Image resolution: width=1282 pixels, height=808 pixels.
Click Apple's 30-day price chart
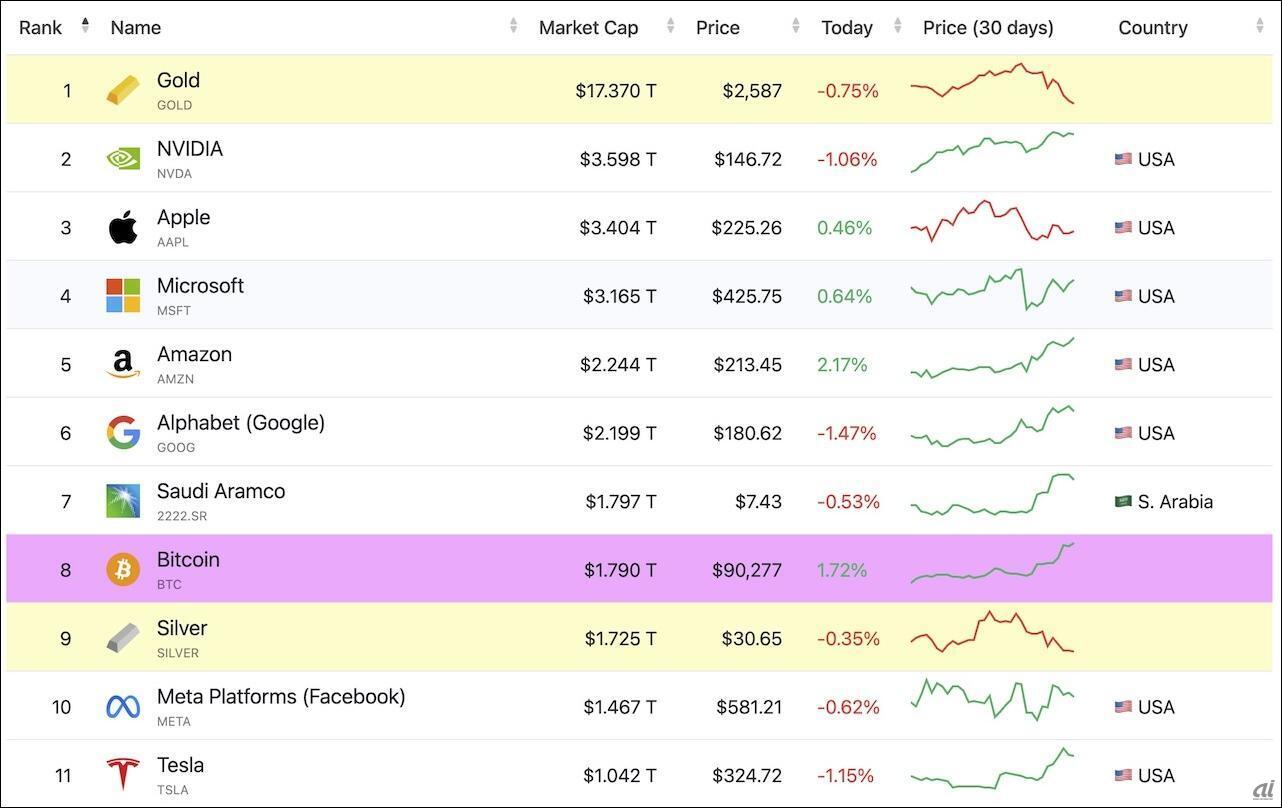pyautogui.click(x=992, y=221)
